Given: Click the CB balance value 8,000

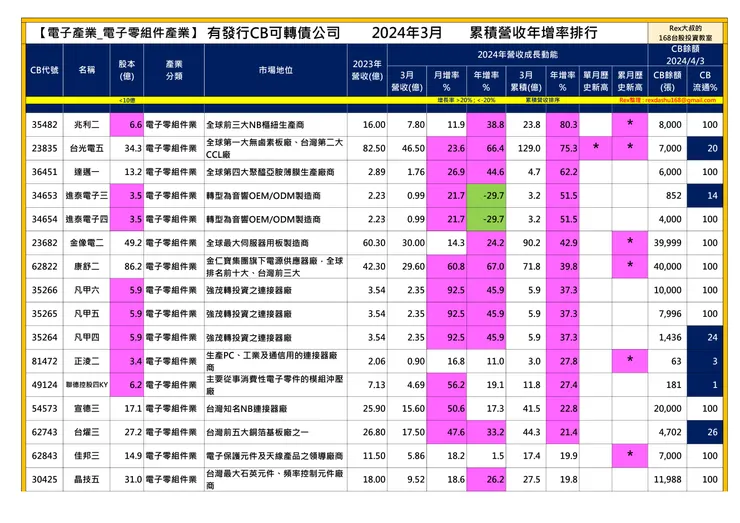Looking at the screenshot, I should click(x=670, y=125).
